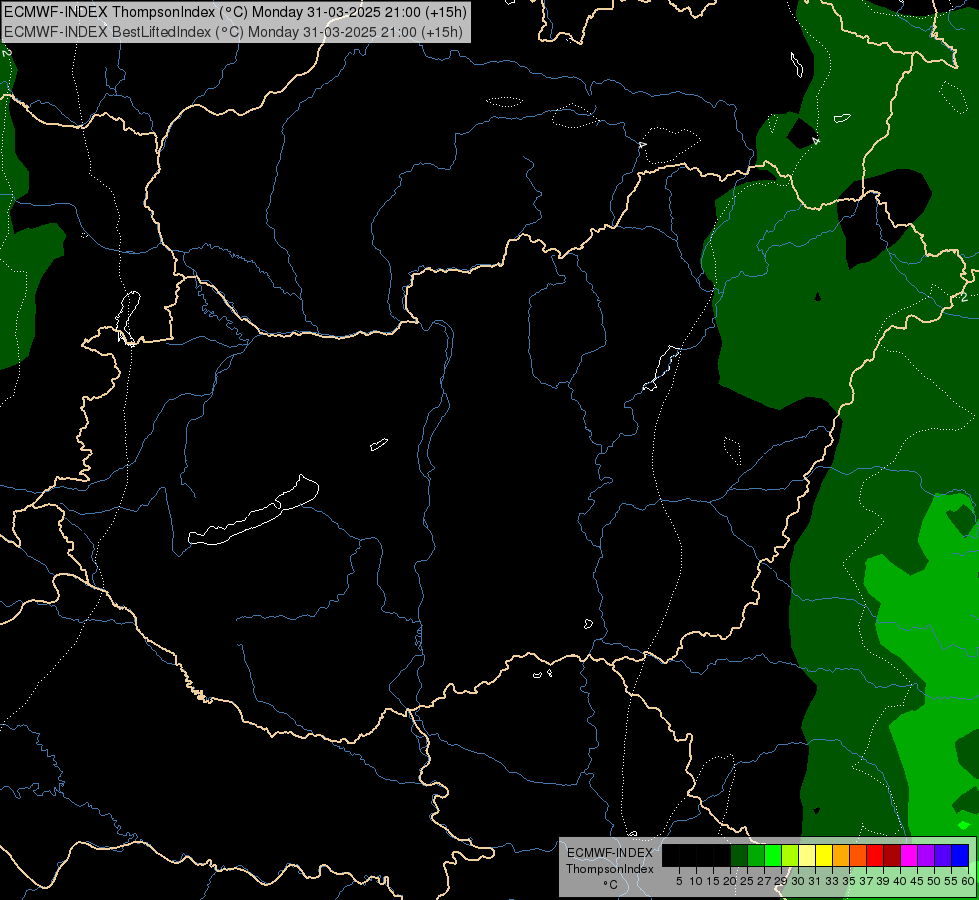Click the BestLiftedIndex title line
Image resolution: width=979 pixels, height=900 pixels.
pos(234,32)
